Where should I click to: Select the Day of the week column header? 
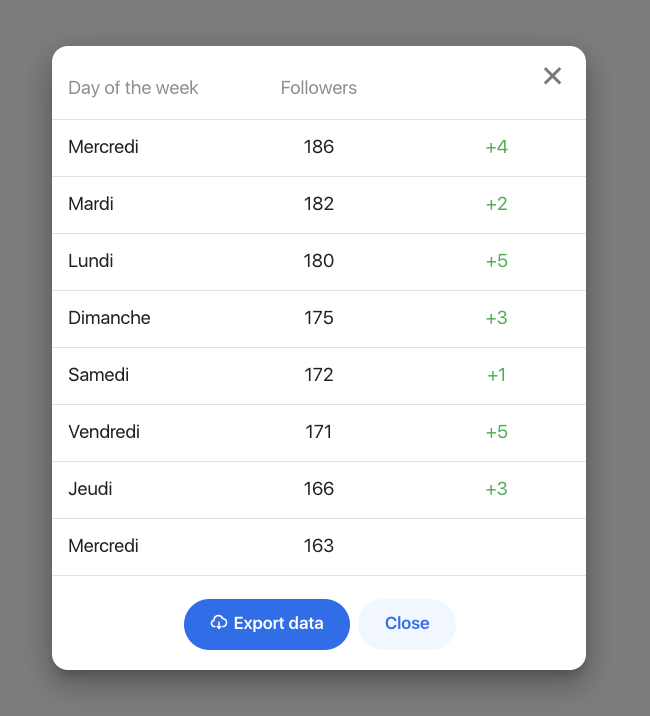(133, 88)
